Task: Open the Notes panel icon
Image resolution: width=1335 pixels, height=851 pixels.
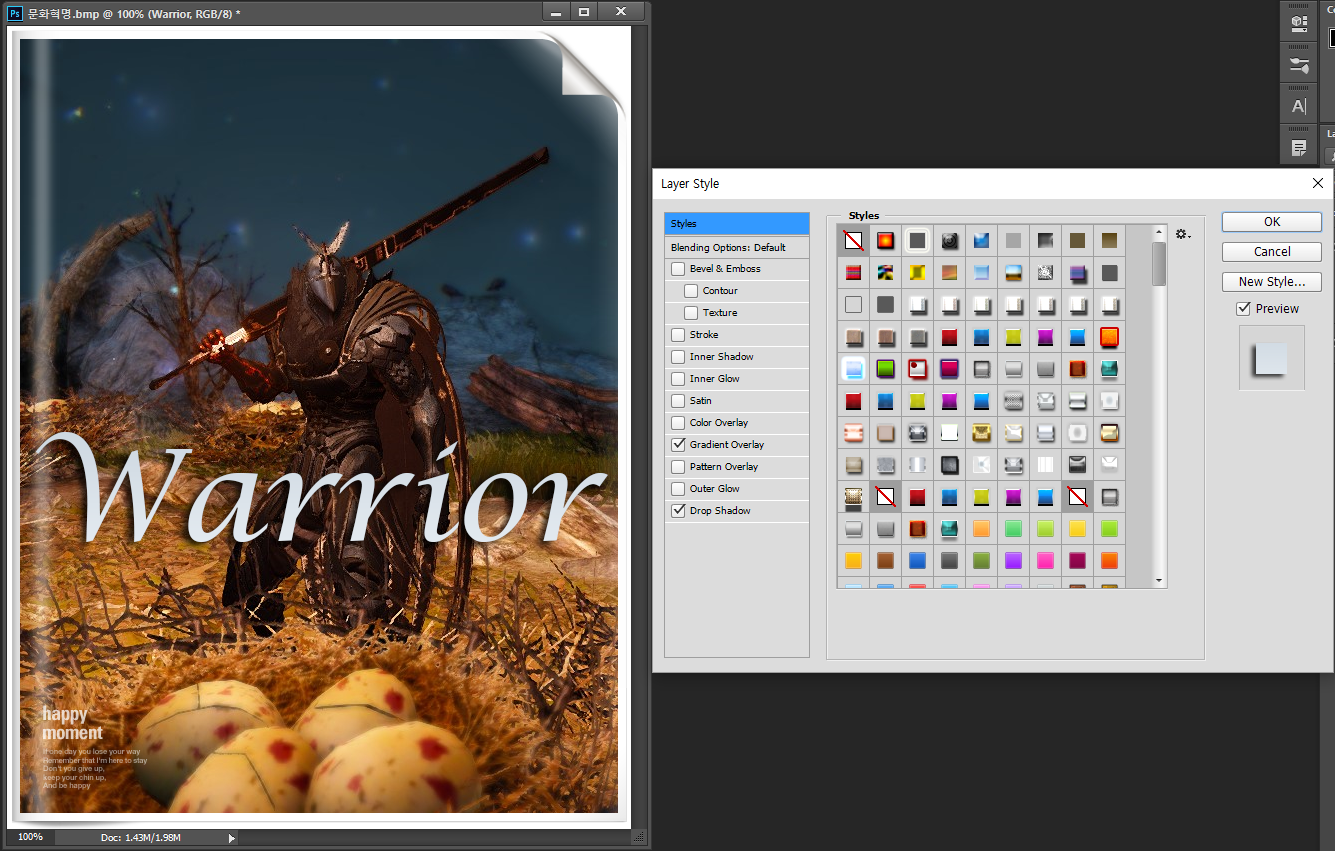Action: coord(1299,148)
